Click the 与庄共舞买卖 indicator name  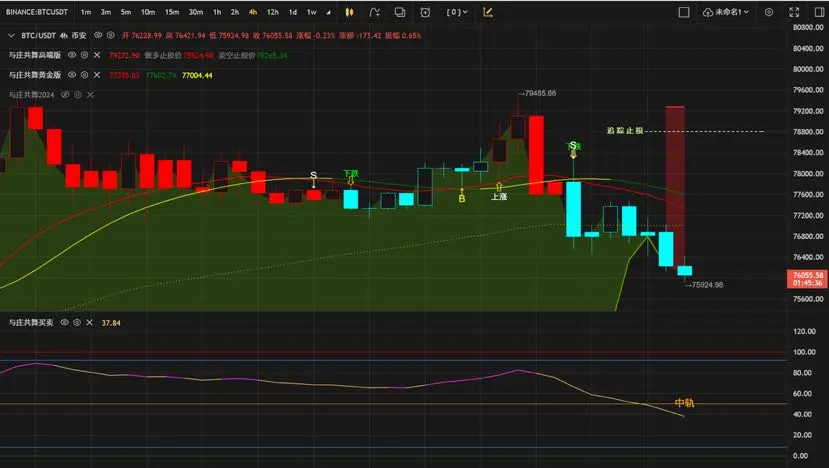point(31,323)
